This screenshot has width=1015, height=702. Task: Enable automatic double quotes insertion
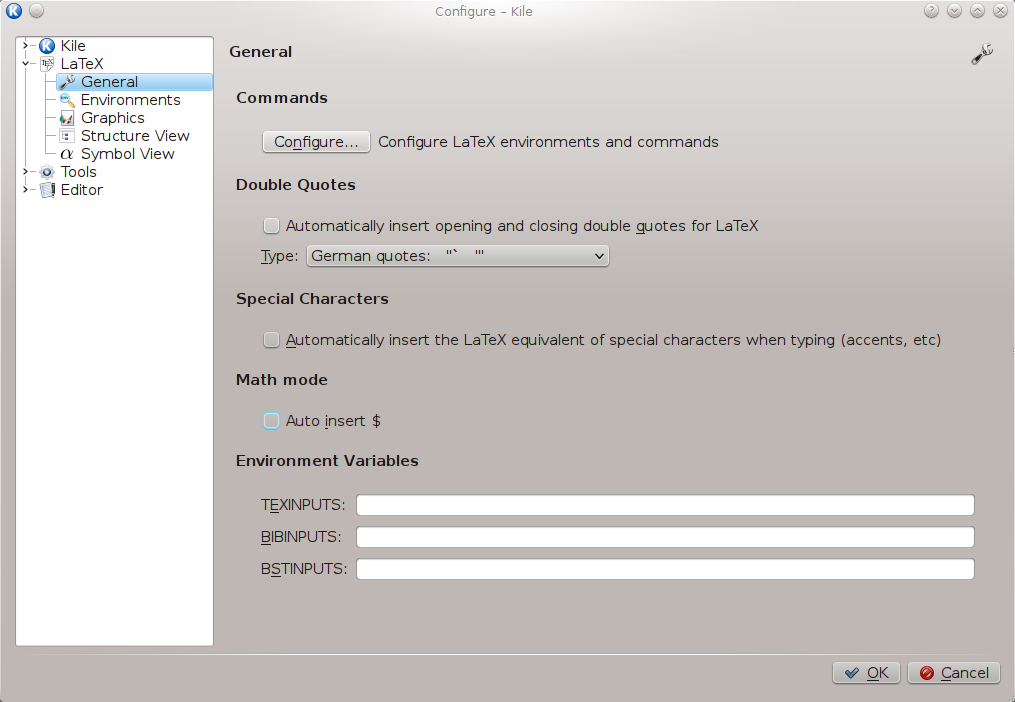pos(271,226)
